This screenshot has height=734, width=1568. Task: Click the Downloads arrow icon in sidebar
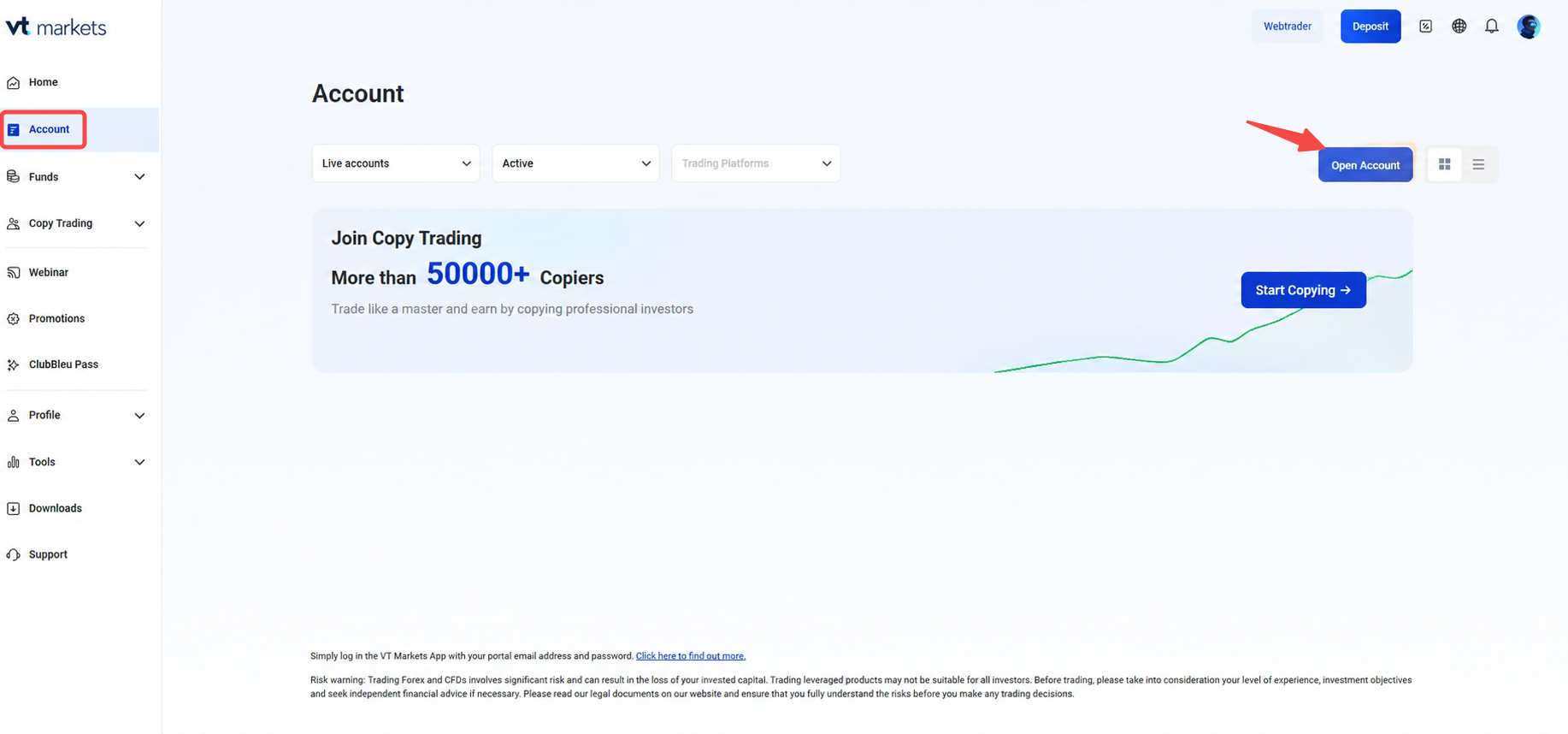click(x=14, y=509)
